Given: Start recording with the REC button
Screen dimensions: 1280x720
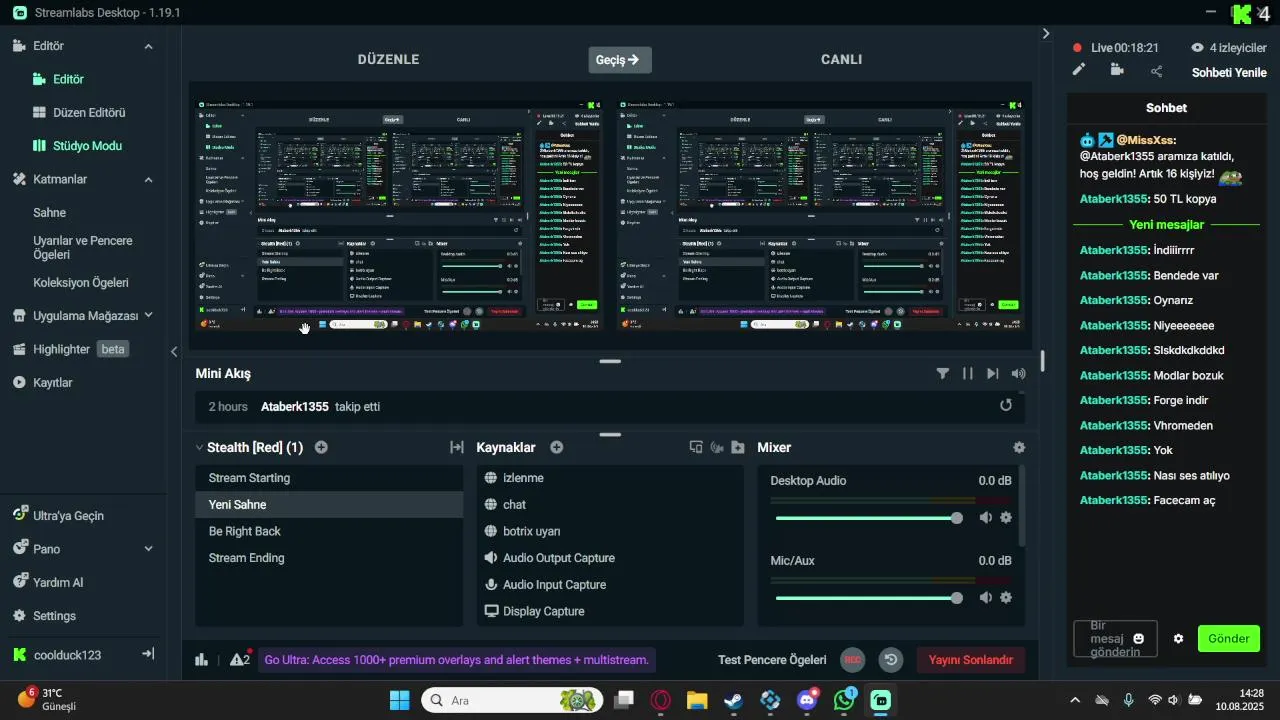Looking at the screenshot, I should [x=853, y=660].
